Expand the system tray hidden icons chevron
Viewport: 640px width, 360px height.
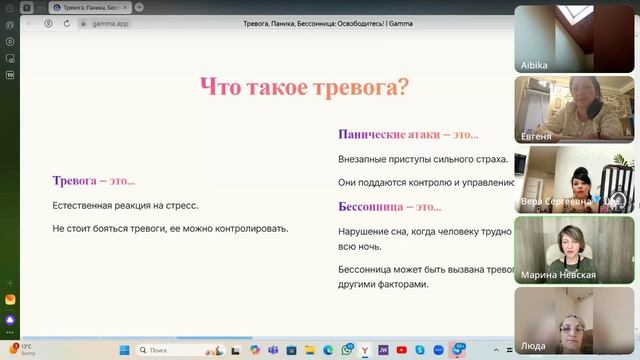coord(496,350)
